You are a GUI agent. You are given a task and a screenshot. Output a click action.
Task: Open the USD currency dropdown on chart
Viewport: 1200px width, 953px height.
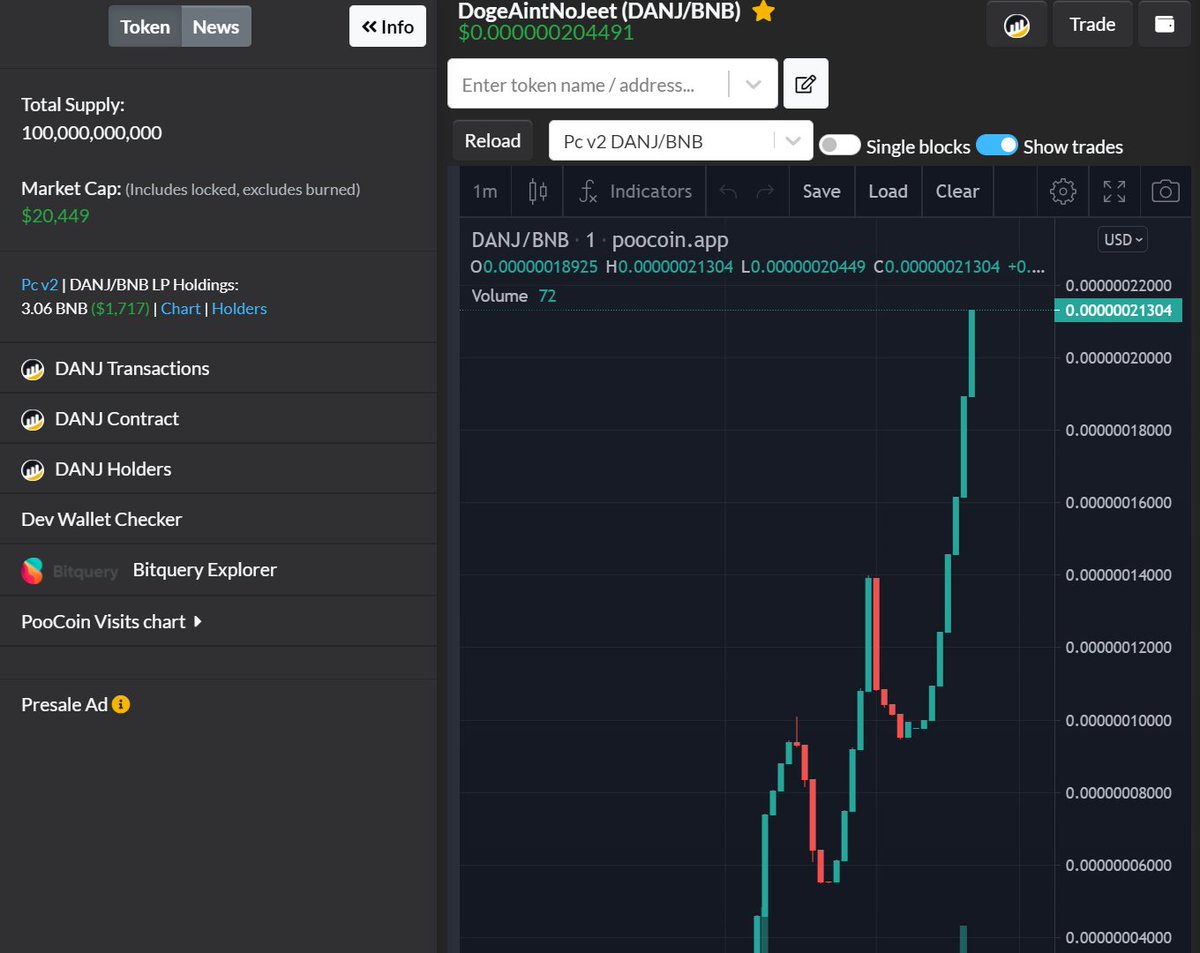pos(1123,239)
